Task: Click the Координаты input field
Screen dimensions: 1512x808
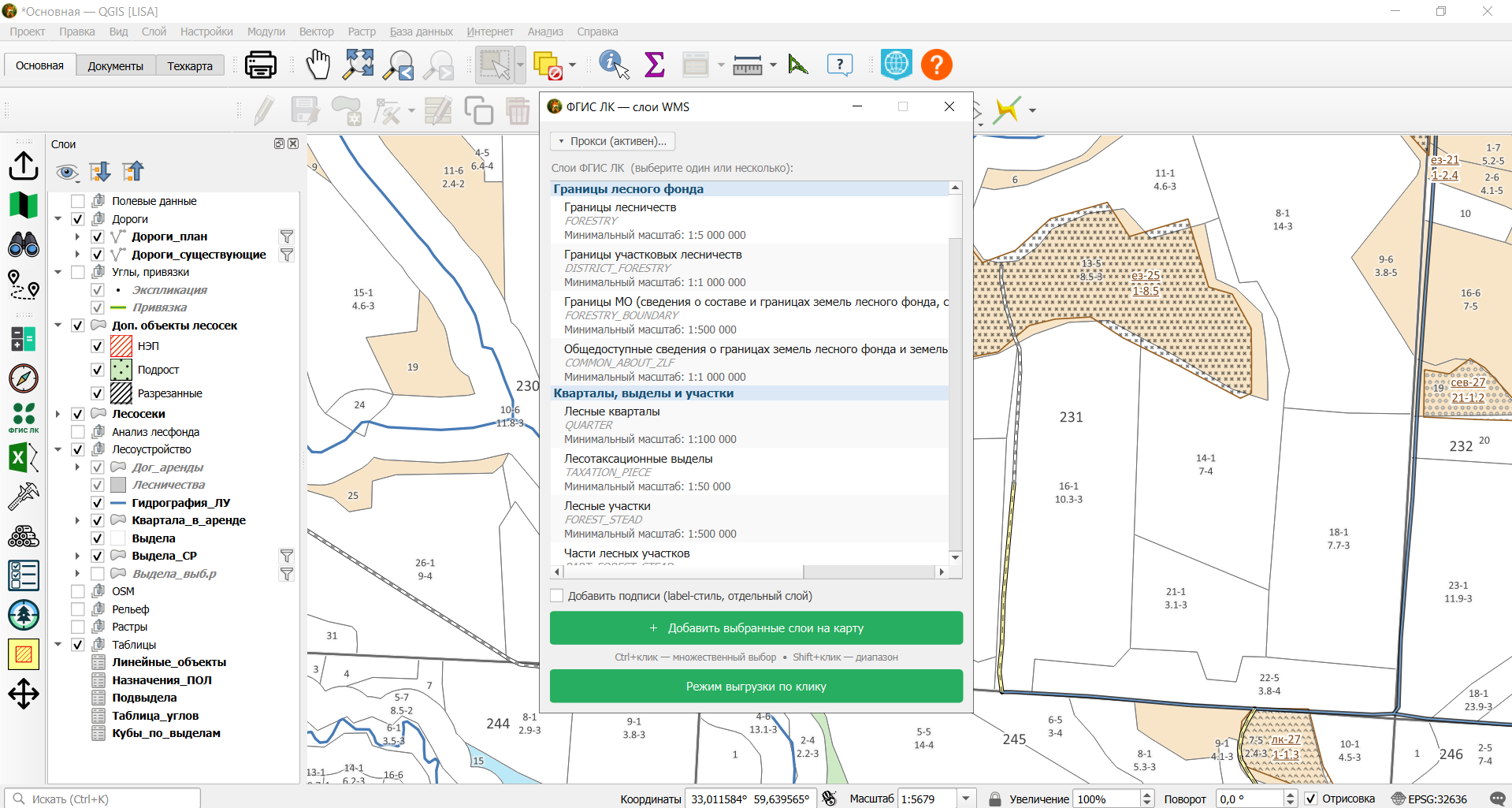Action: click(x=750, y=799)
